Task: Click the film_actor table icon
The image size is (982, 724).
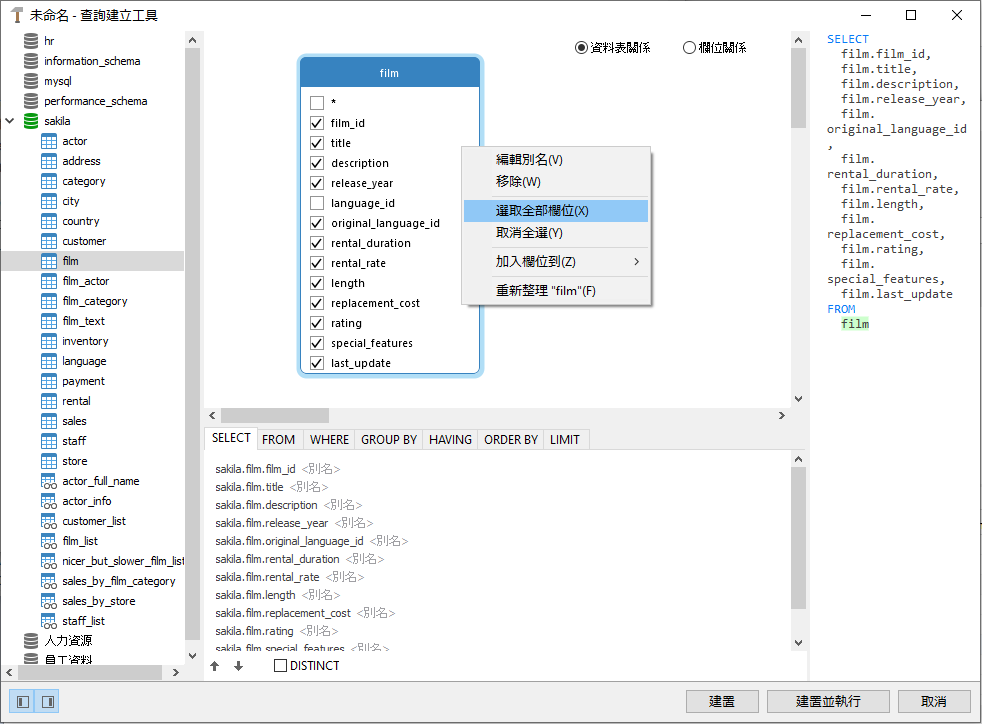Action: pos(49,281)
